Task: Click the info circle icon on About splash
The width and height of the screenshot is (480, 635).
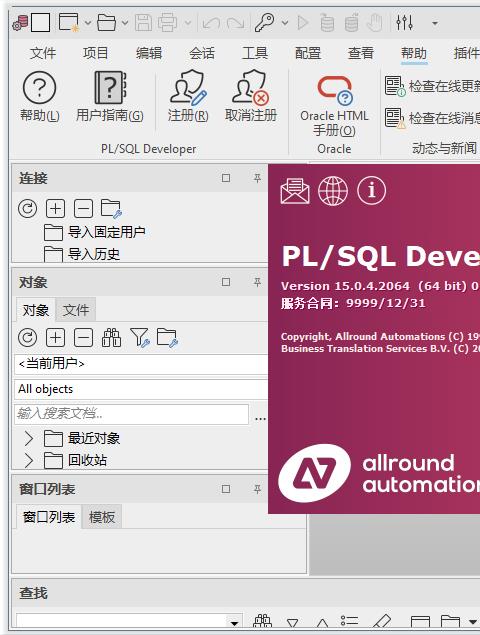Action: [x=371, y=190]
